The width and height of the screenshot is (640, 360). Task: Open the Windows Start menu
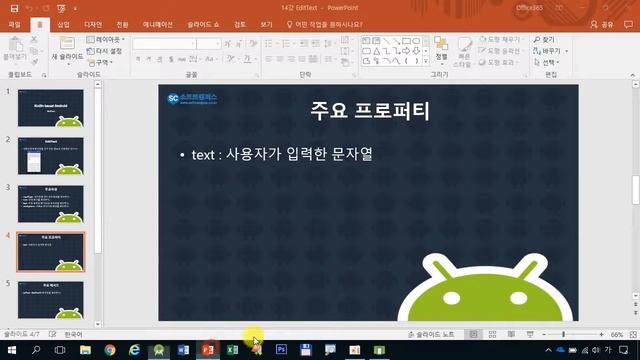pos(12,350)
